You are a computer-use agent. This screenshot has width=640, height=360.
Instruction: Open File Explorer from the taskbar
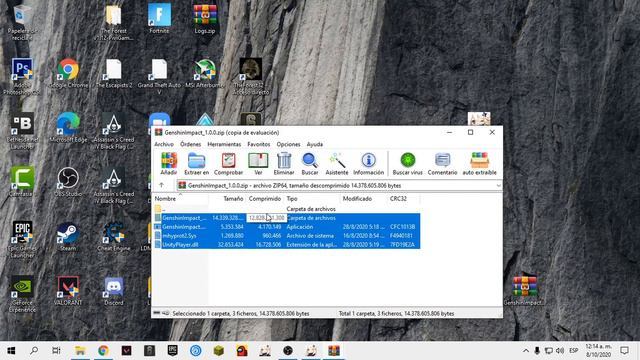point(80,350)
